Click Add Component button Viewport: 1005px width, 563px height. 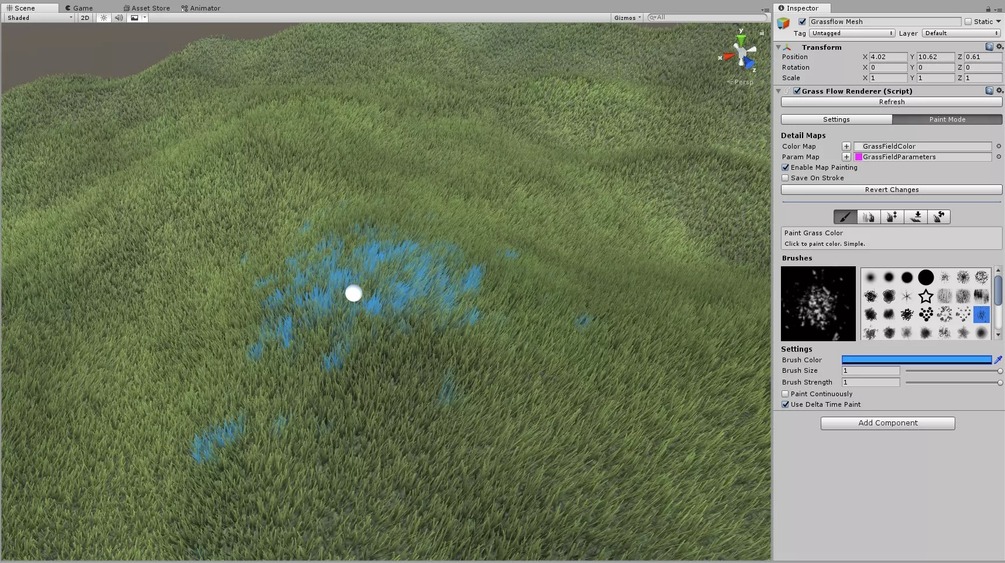point(888,423)
